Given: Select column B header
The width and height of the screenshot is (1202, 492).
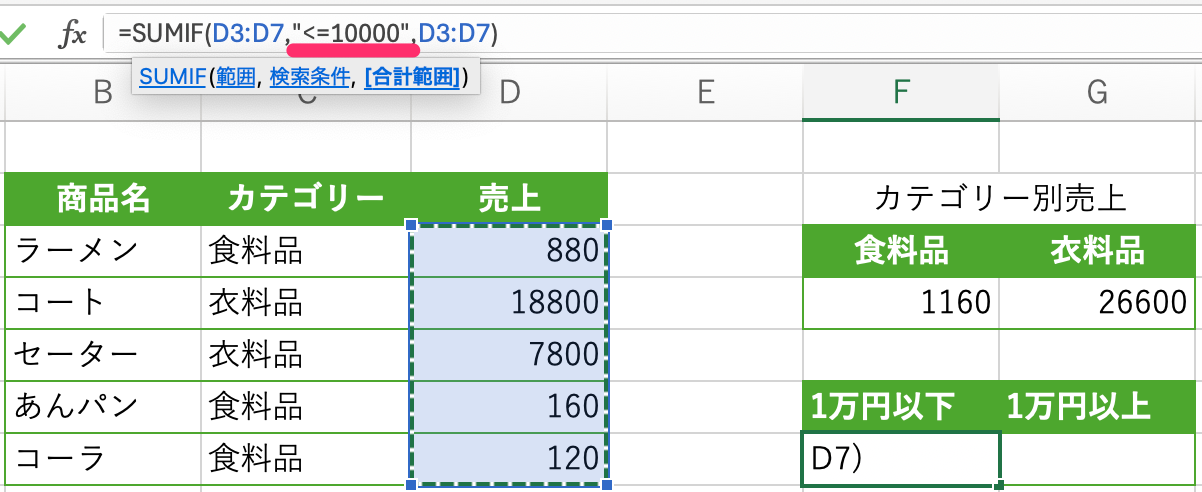Looking at the screenshot, I should (x=103, y=94).
